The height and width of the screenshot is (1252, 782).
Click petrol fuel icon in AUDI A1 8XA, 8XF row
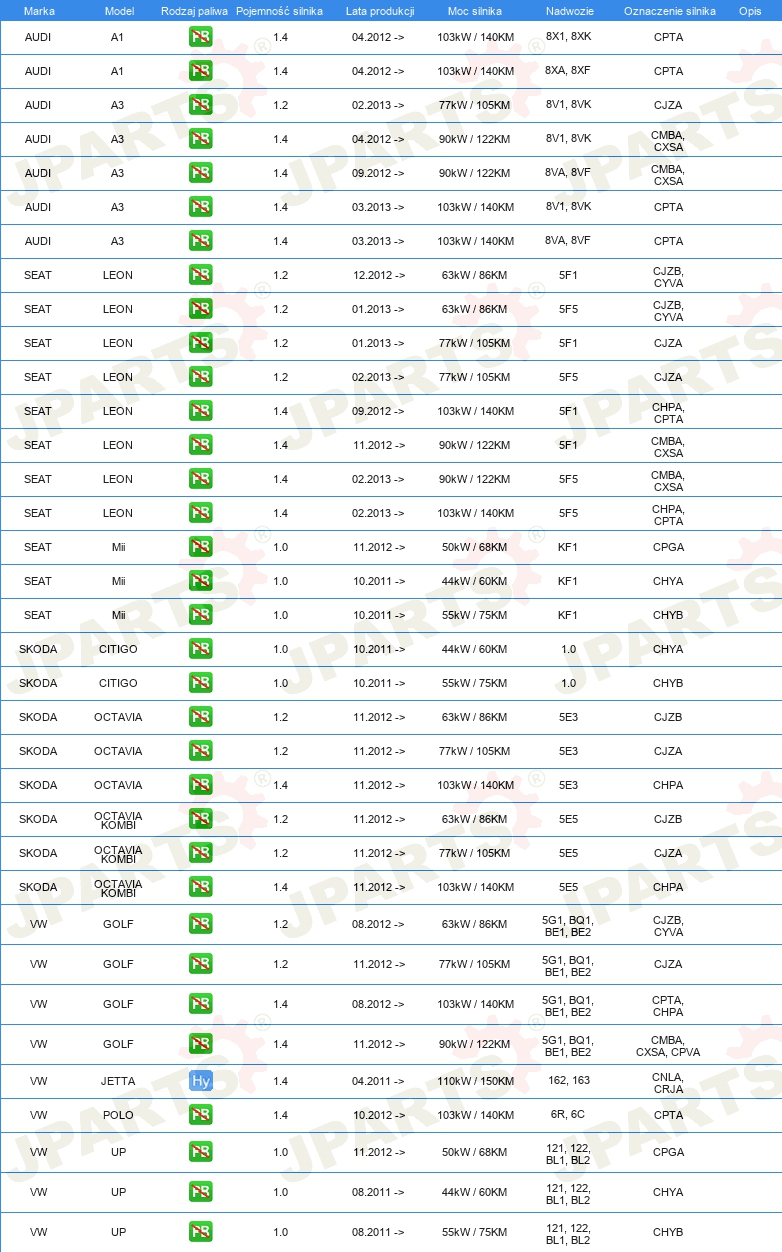pos(200,71)
